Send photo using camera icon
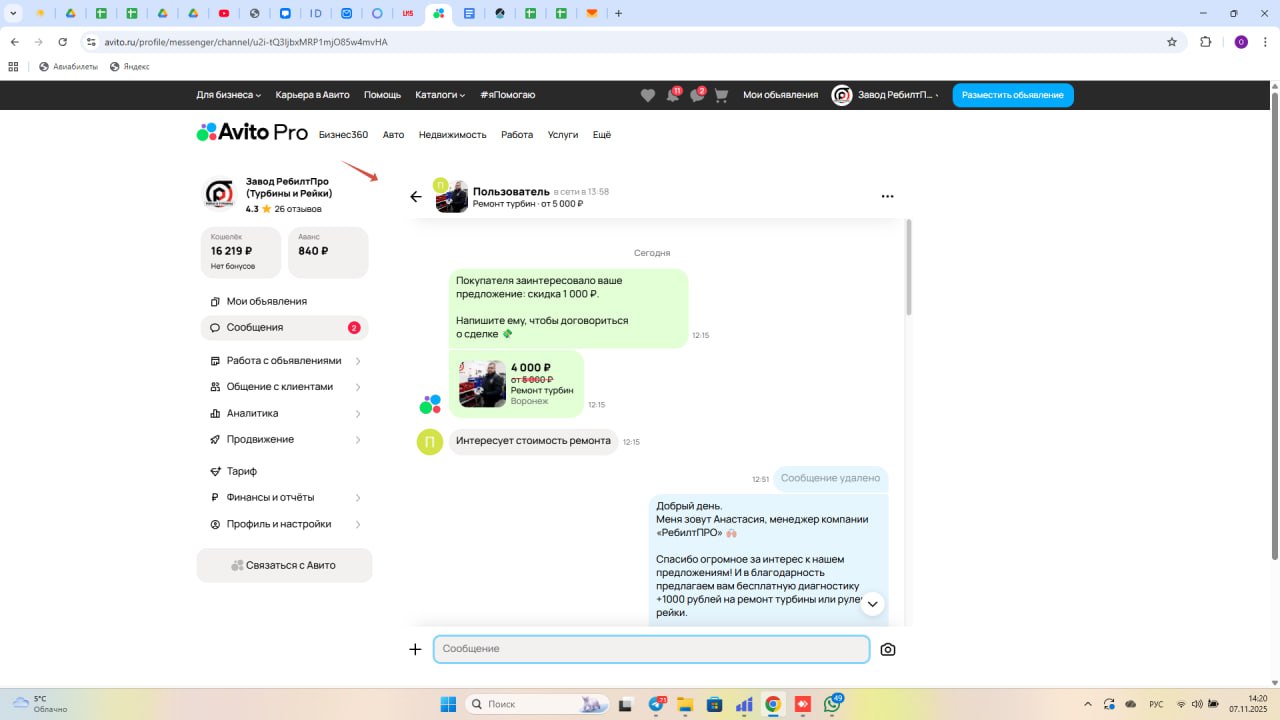 click(888, 649)
